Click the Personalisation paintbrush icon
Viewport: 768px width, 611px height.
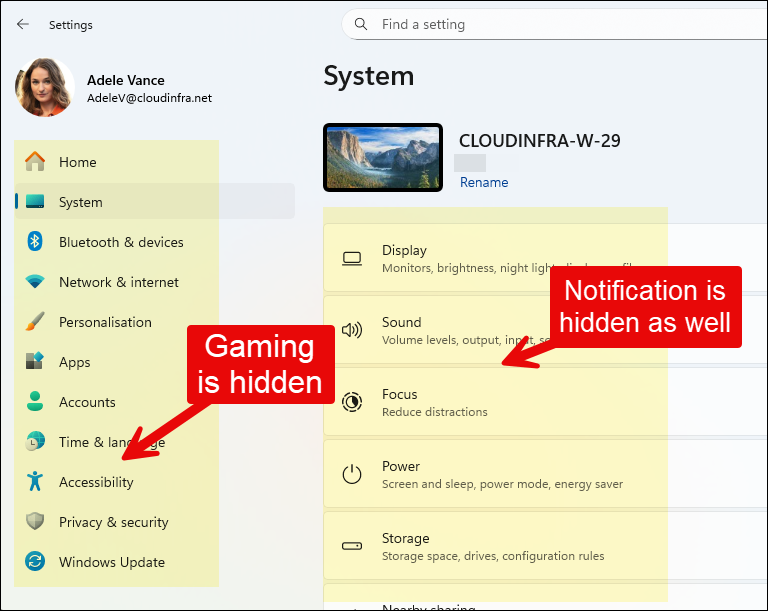36,322
